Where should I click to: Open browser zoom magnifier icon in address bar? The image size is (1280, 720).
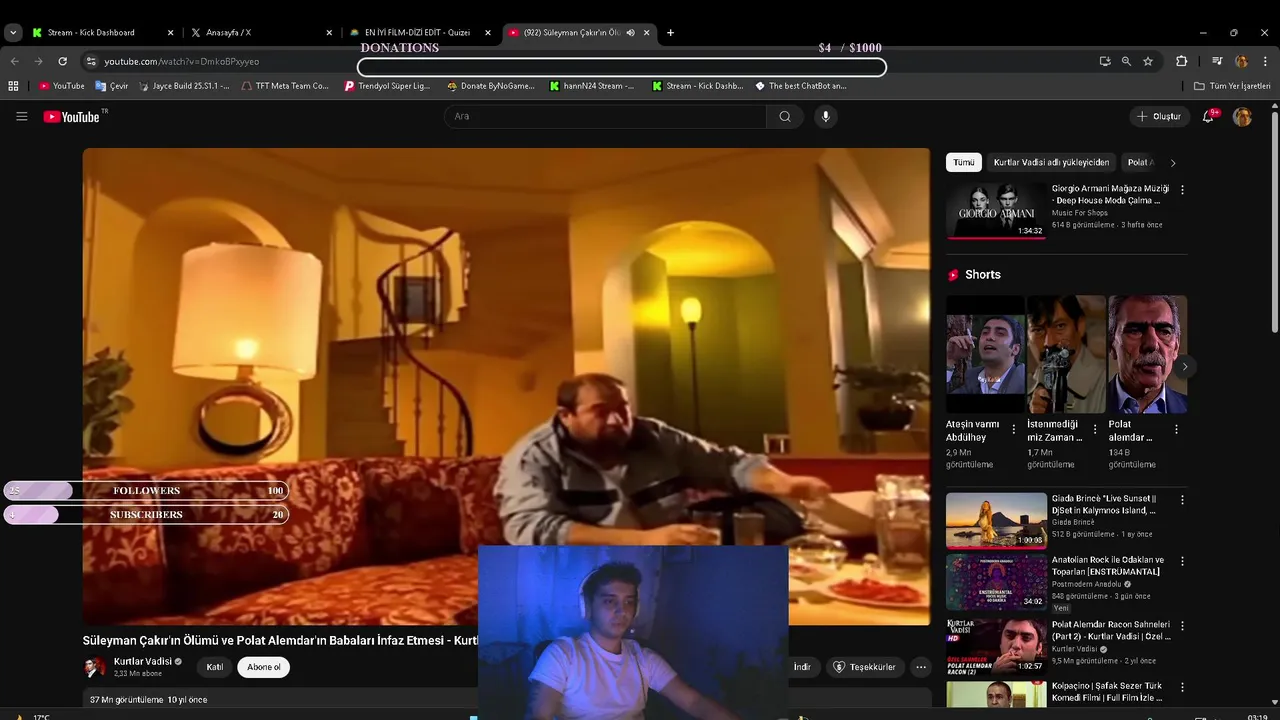[x=1126, y=61]
